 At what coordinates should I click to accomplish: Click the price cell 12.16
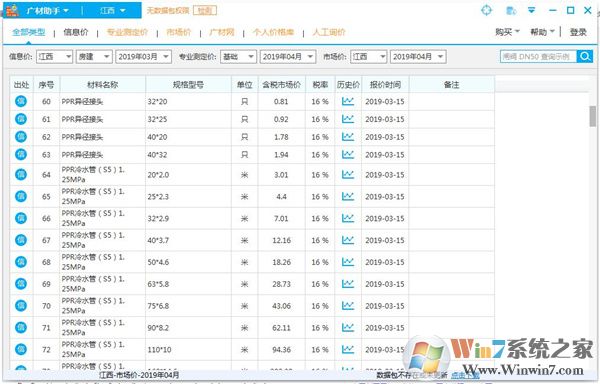282,240
